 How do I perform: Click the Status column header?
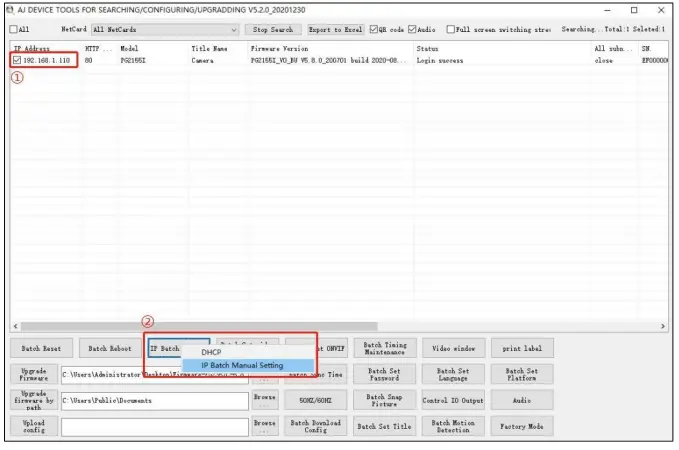(x=503, y=49)
